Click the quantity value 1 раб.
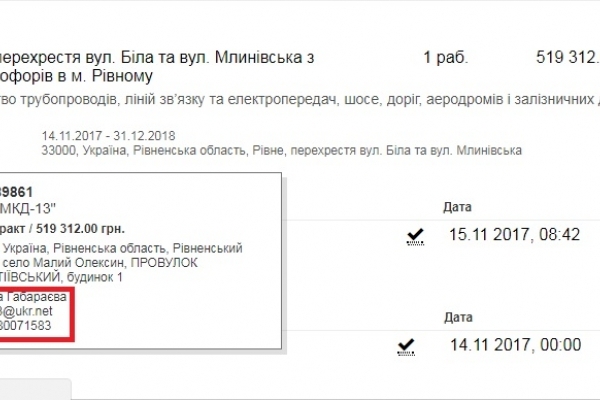Viewport: 600px width, 400px height. (x=445, y=58)
